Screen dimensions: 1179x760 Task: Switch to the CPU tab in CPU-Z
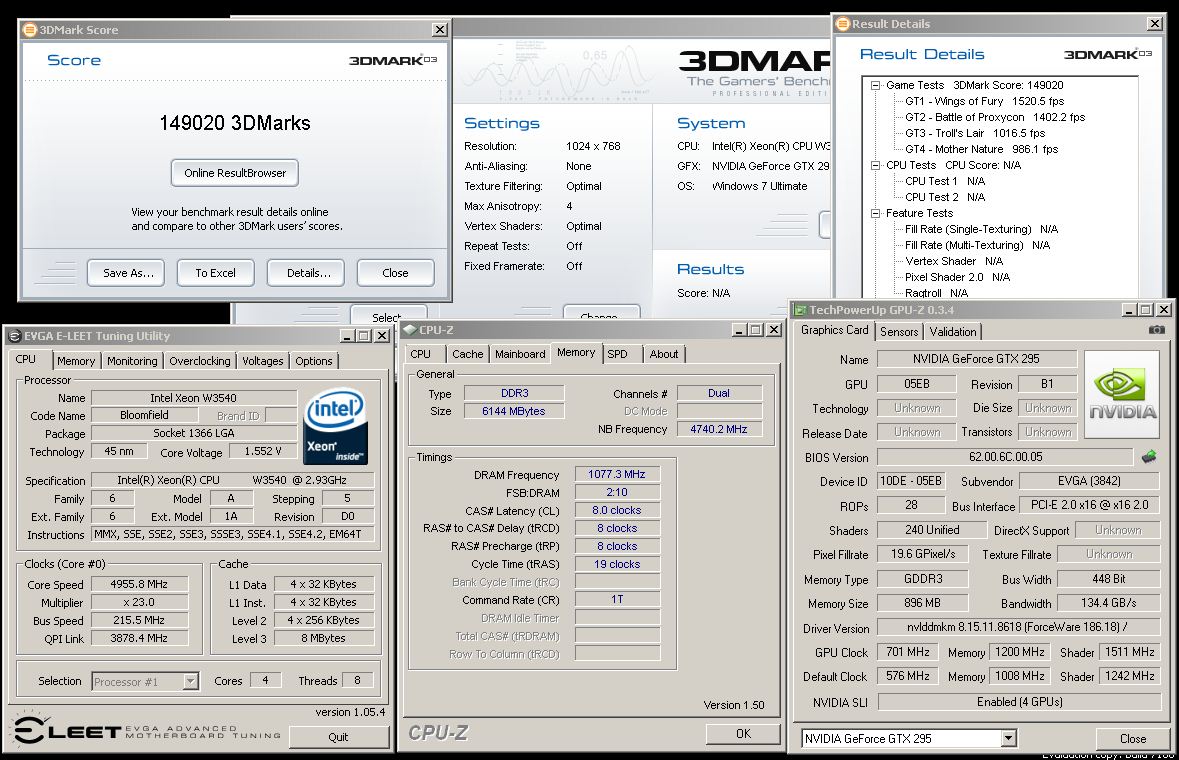(420, 354)
